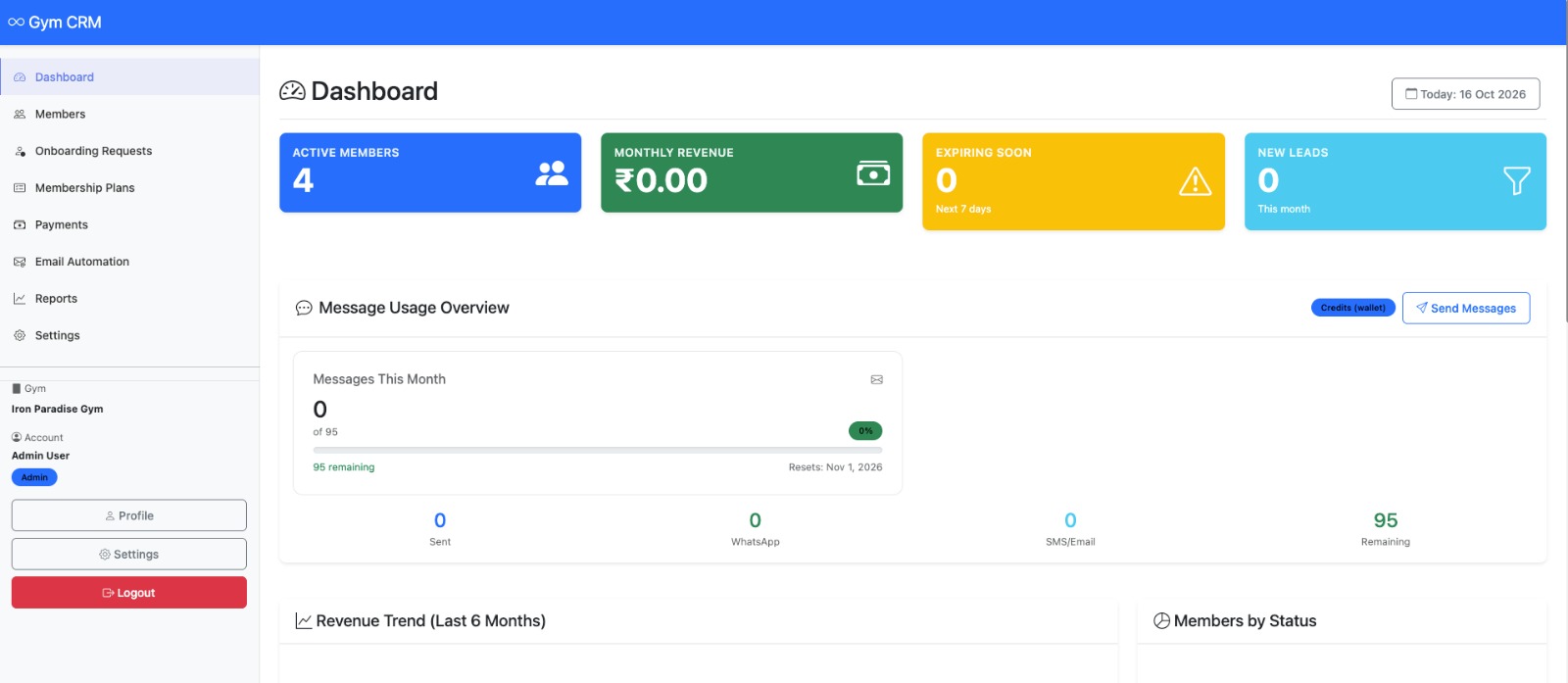Navigate to Membership Plans
Image resolution: width=1568 pixels, height=683 pixels.
coord(129,188)
